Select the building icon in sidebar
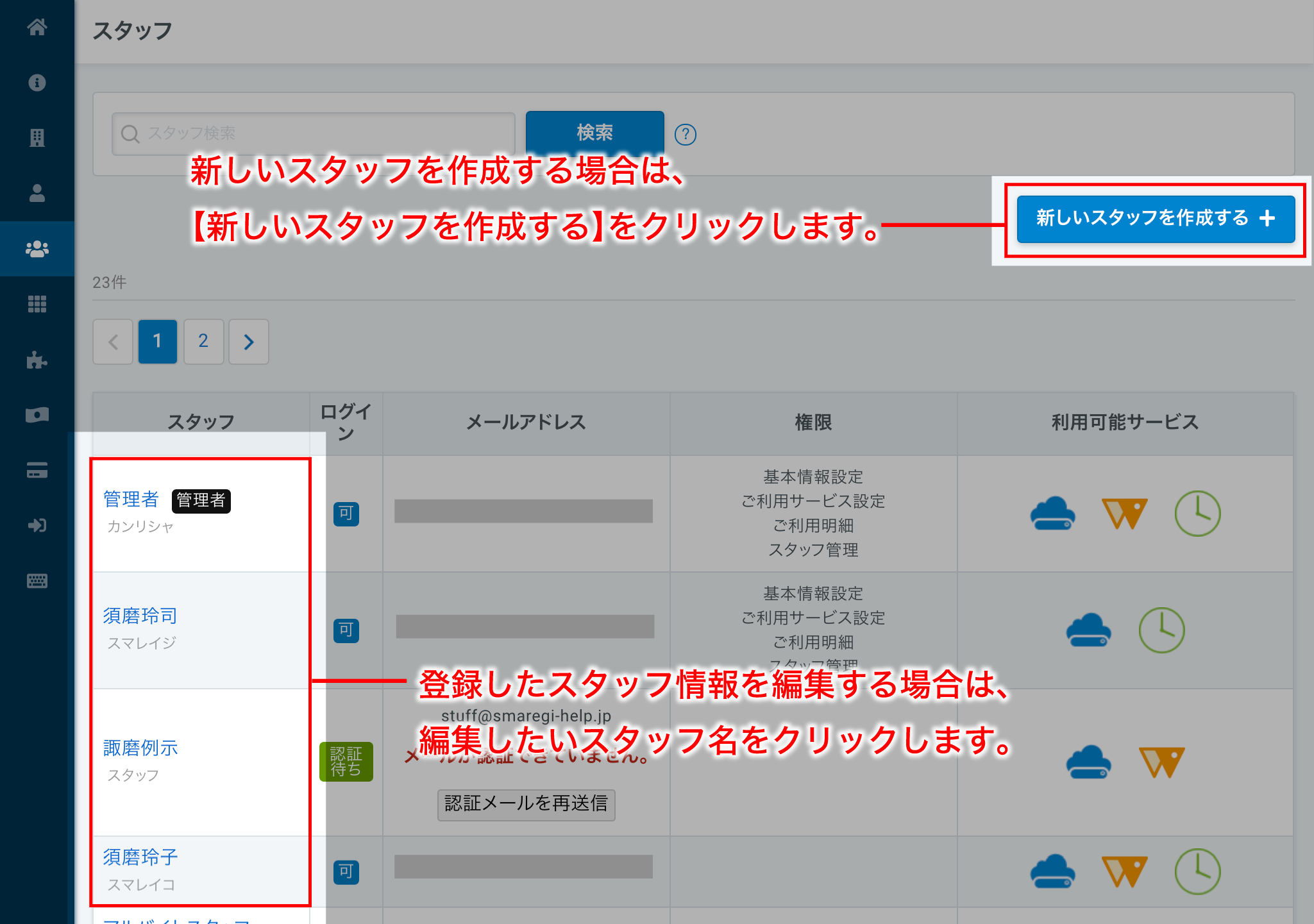The image size is (1314, 924). pos(37,138)
